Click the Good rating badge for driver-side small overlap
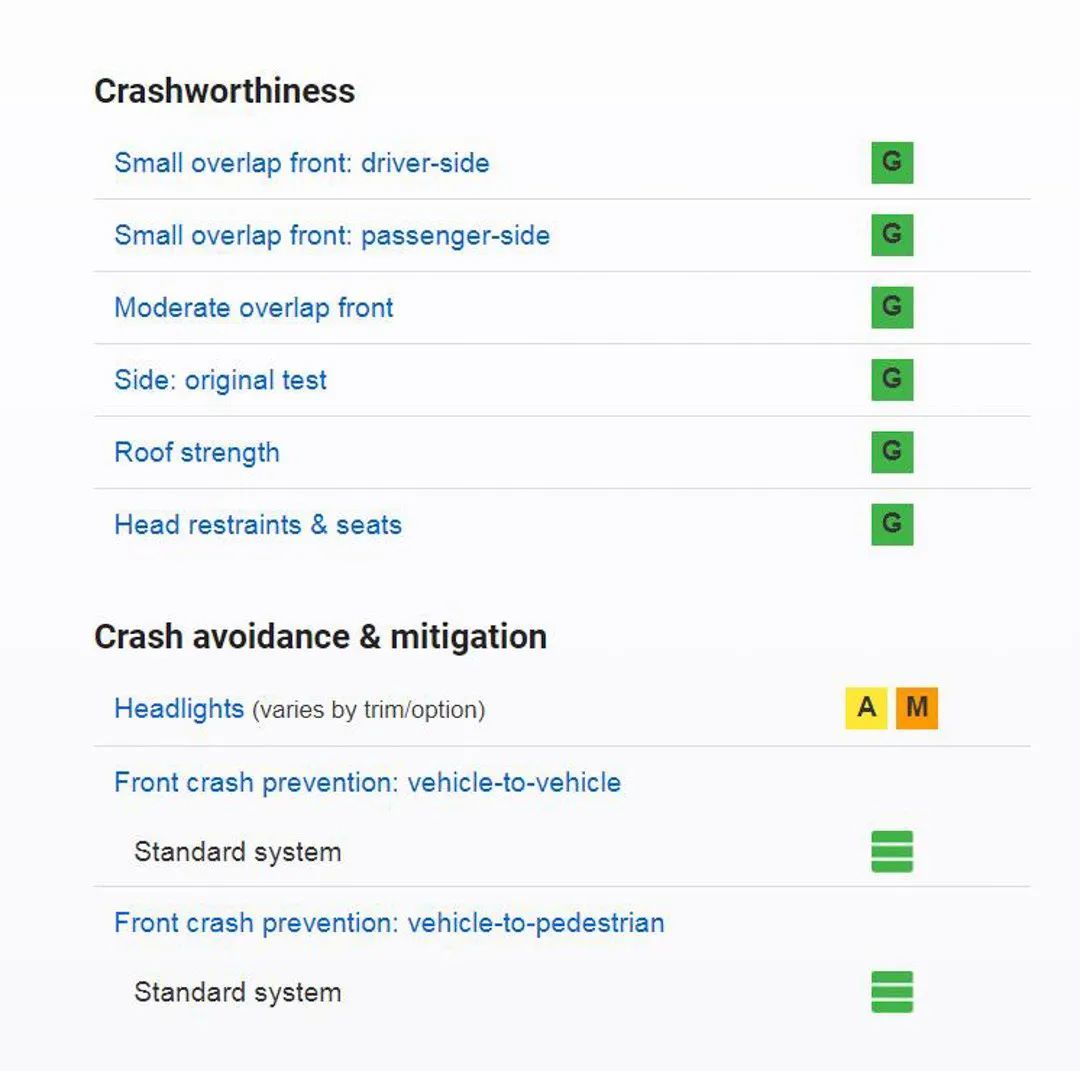The image size is (1080, 1071). pyautogui.click(x=892, y=163)
